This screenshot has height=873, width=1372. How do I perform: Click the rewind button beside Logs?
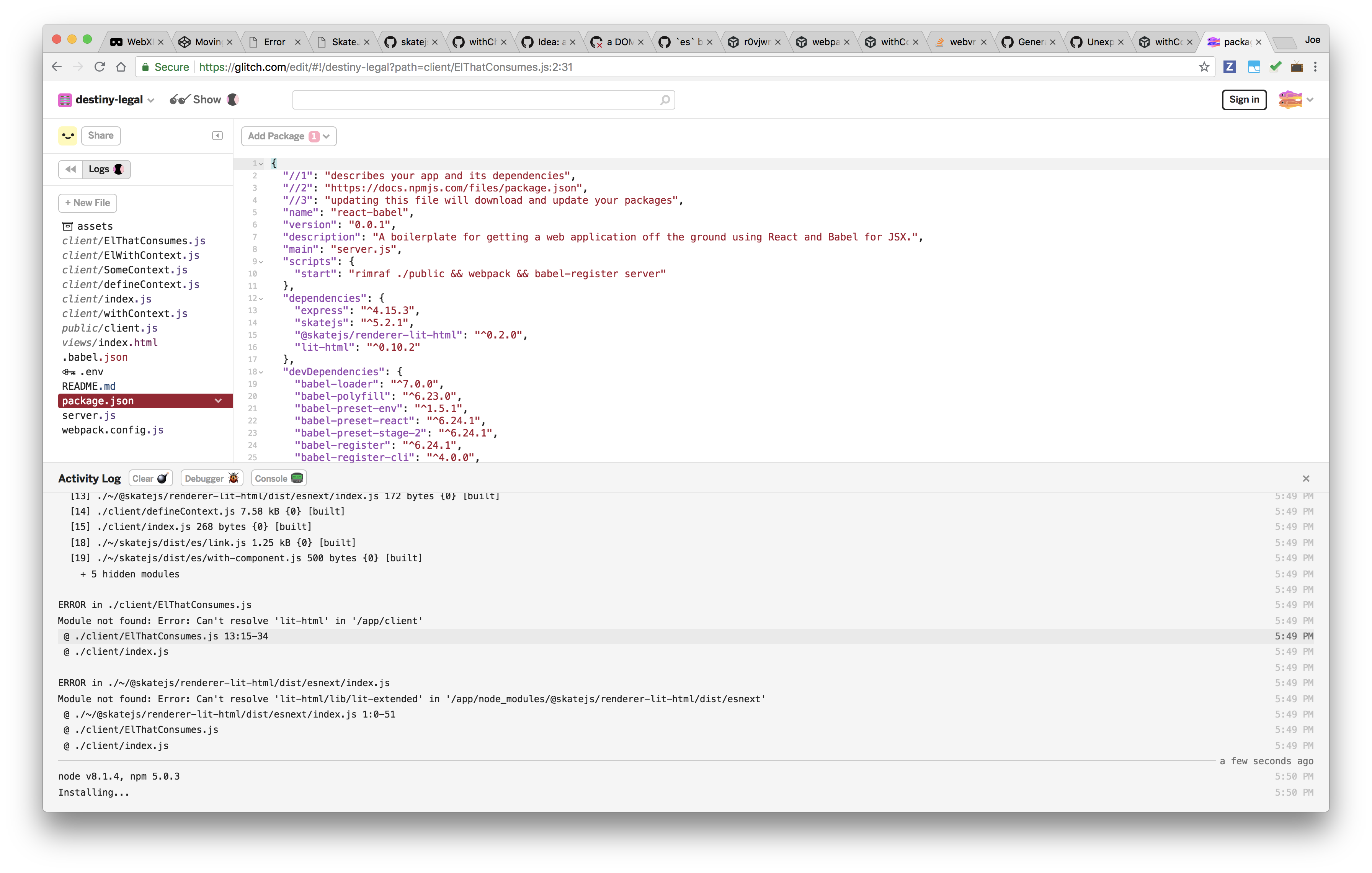(x=70, y=169)
